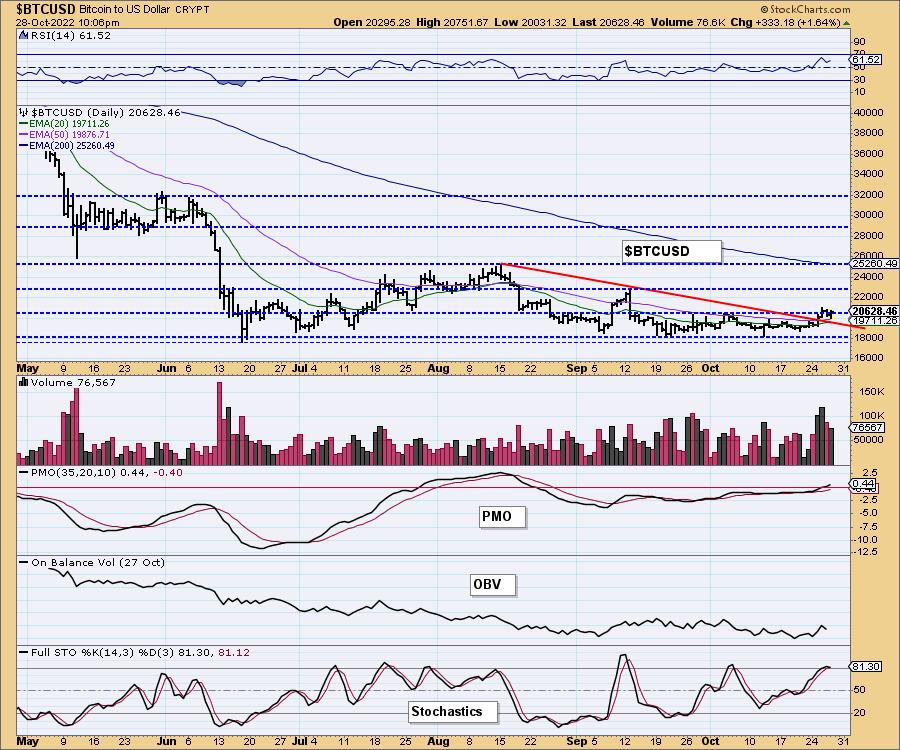The height and width of the screenshot is (750, 900).
Task: Click the 76567 volume value tag
Action: (x=867, y=428)
